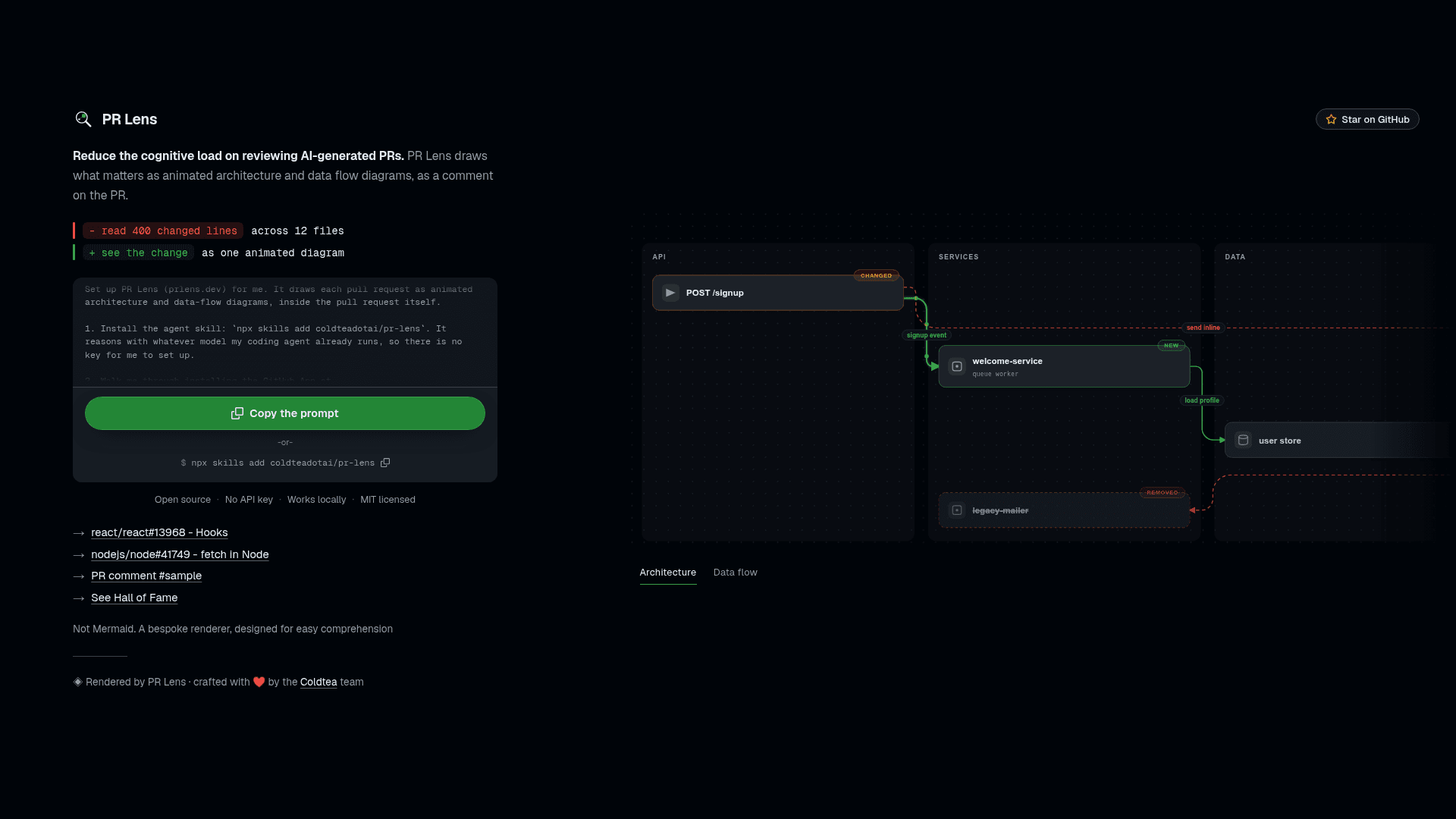Click the '-or-' separator text
This screenshot has height=819, width=1456.
(285, 443)
